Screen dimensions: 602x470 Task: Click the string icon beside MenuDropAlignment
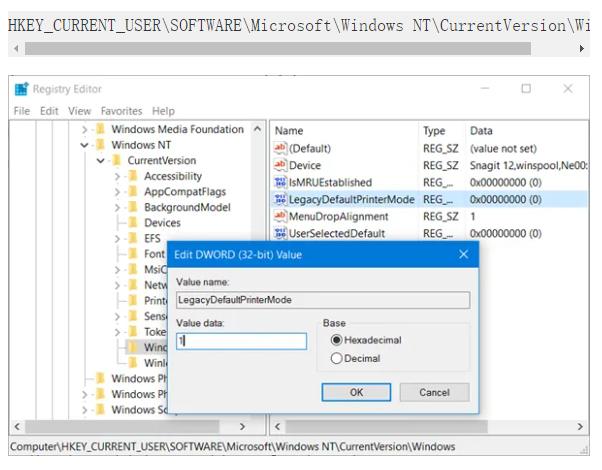(x=281, y=216)
